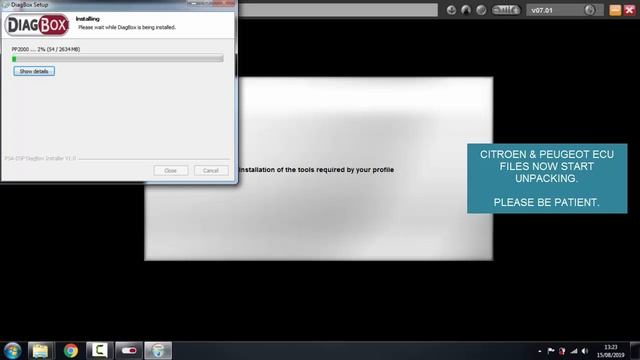
Task: Open Google Chrome from the taskbar
Action: [71, 351]
